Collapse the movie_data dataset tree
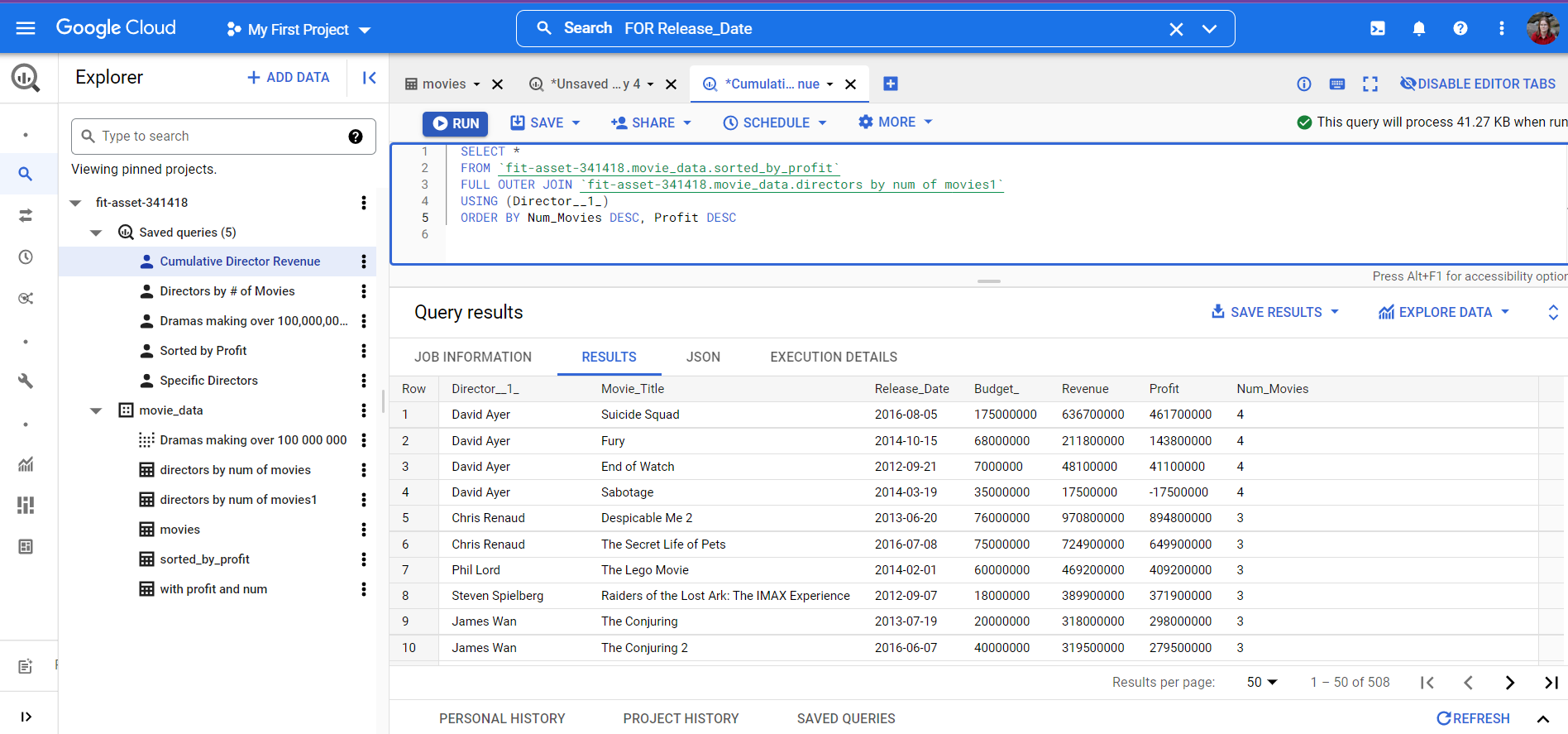 96,410
